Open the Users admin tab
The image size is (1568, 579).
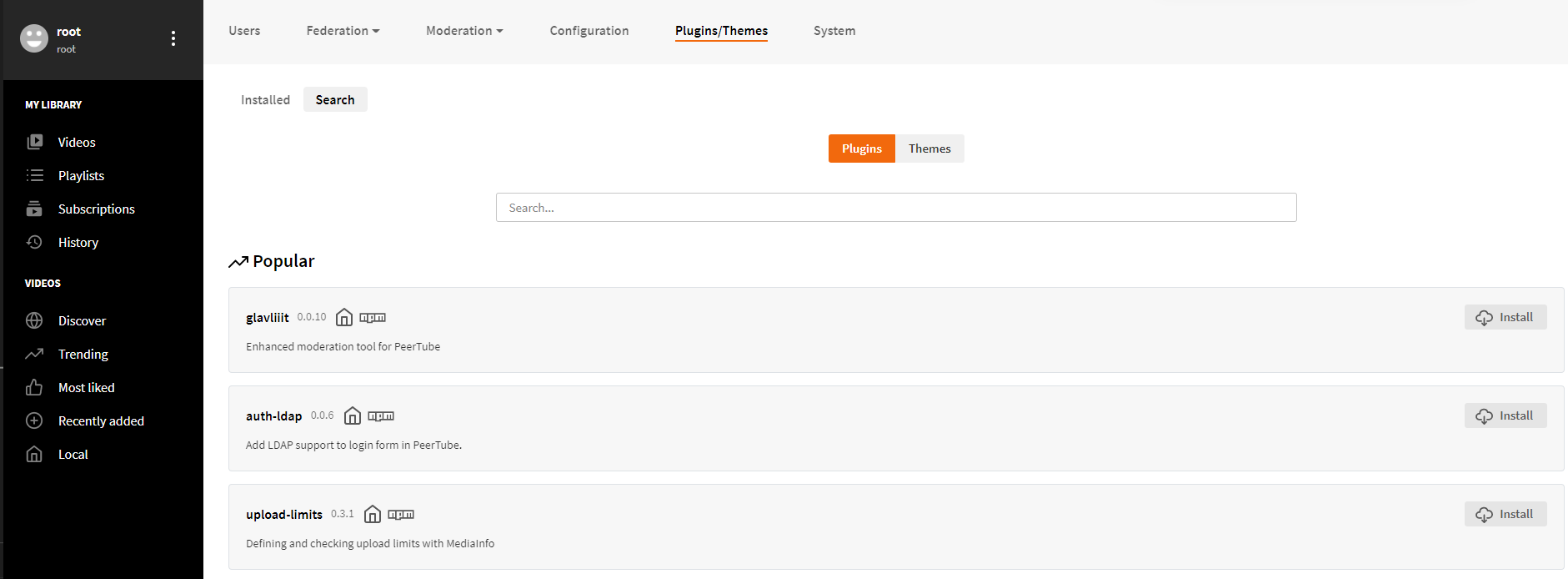pyautogui.click(x=244, y=31)
